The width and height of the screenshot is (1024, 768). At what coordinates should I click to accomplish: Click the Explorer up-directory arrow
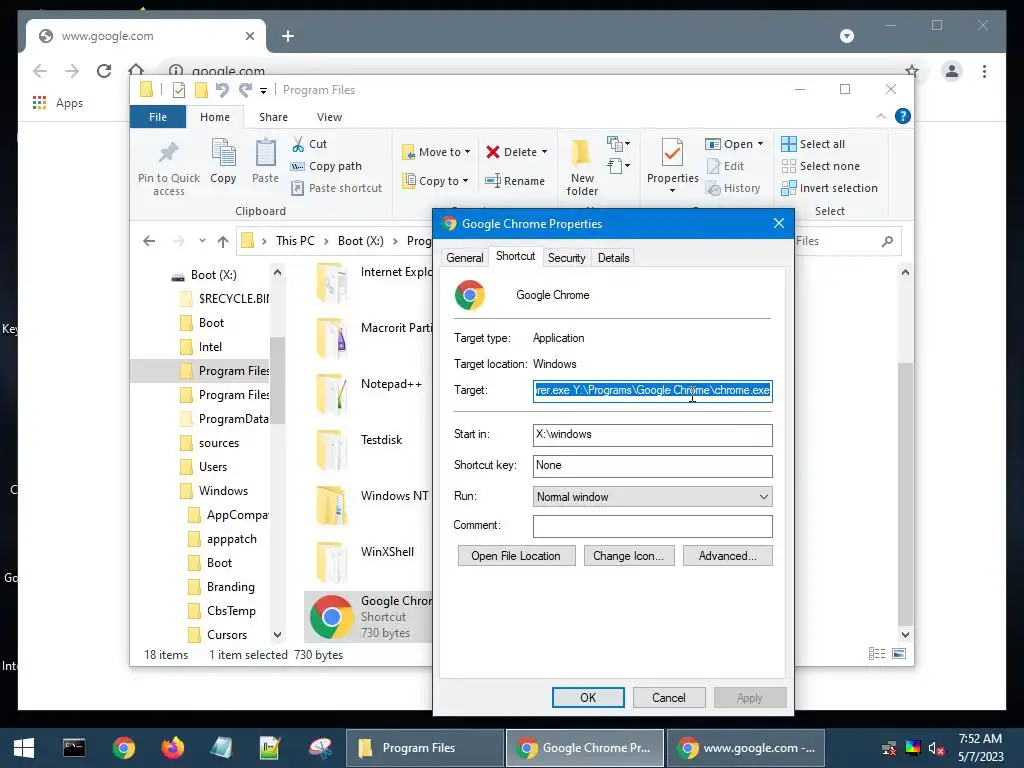pyautogui.click(x=223, y=242)
